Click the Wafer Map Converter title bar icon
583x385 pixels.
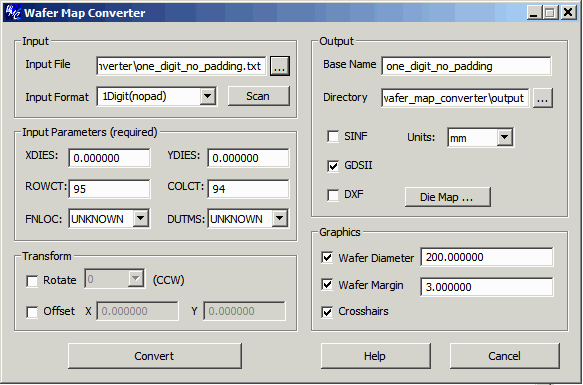tap(13, 13)
